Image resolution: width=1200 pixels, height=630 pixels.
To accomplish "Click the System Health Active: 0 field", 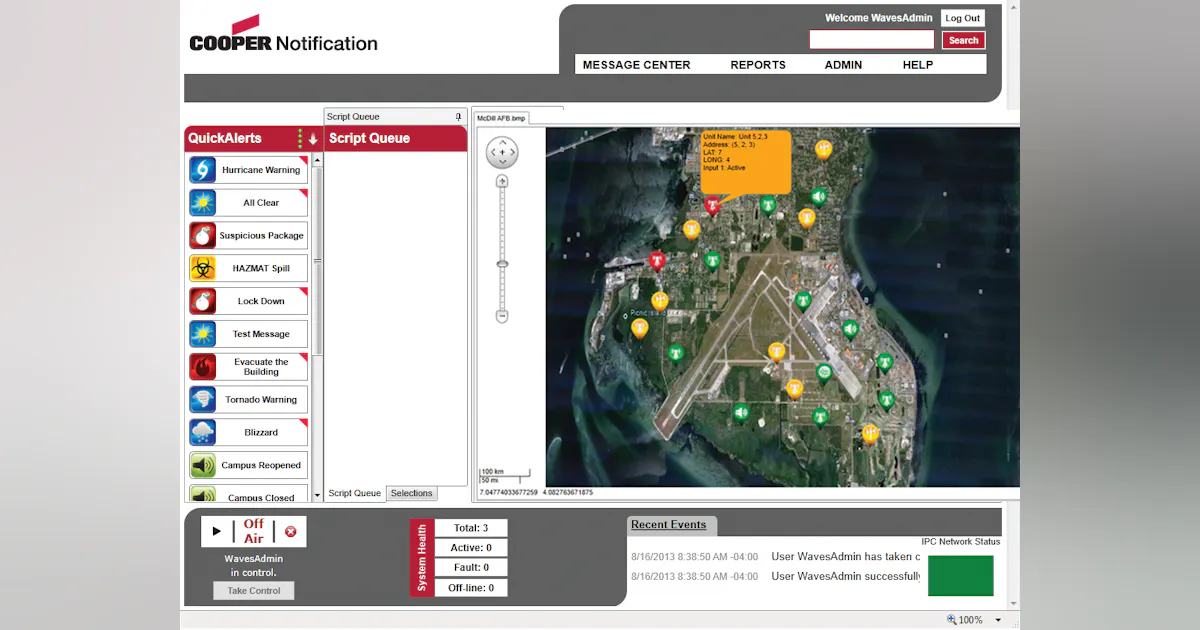I will tap(471, 548).
